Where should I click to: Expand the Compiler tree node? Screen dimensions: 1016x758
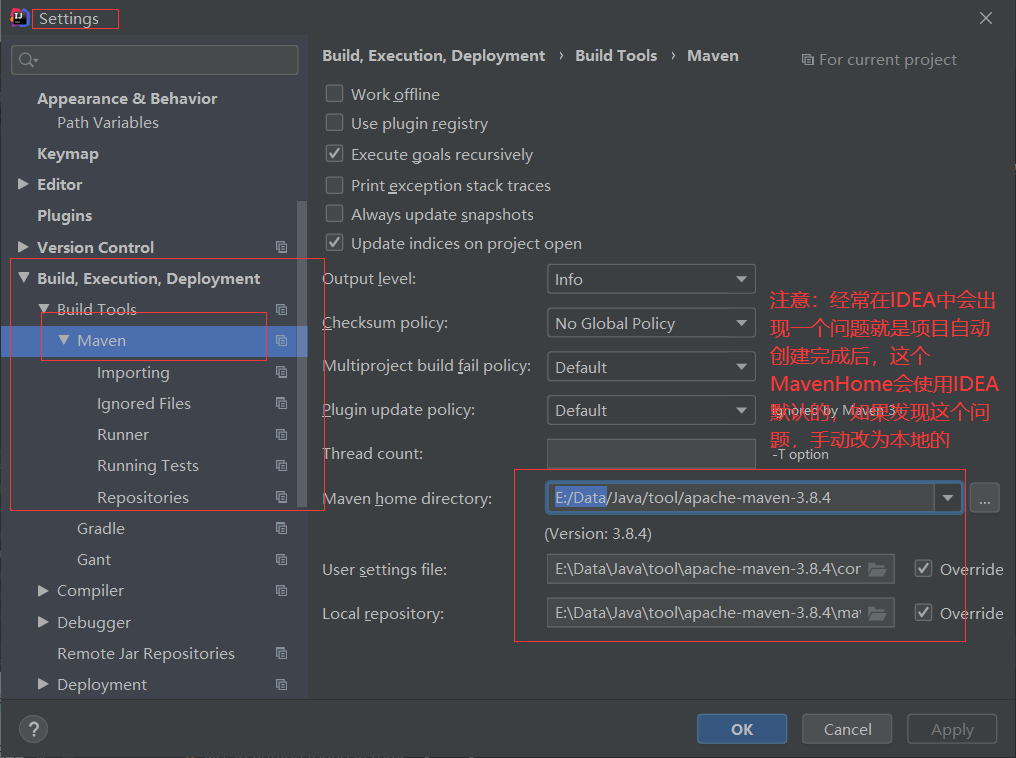43,591
